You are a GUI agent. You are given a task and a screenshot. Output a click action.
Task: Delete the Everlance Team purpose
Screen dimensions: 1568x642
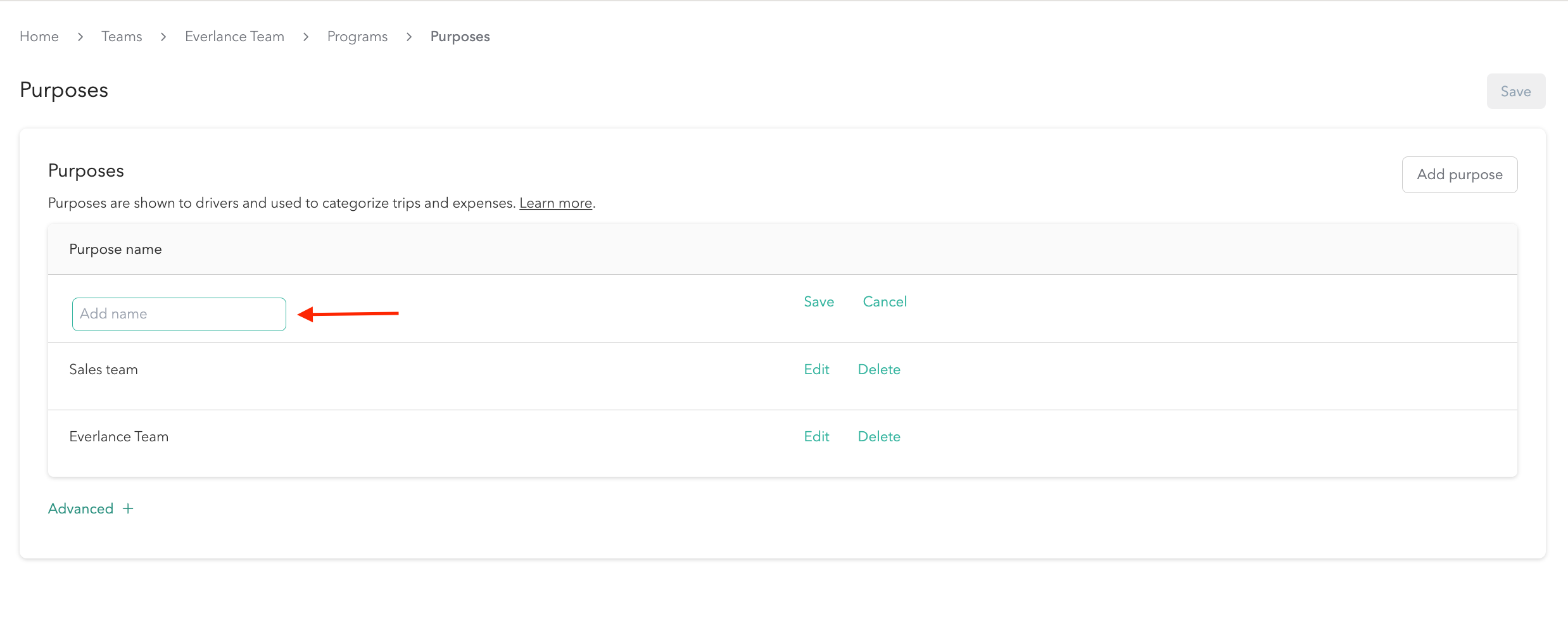point(879,436)
